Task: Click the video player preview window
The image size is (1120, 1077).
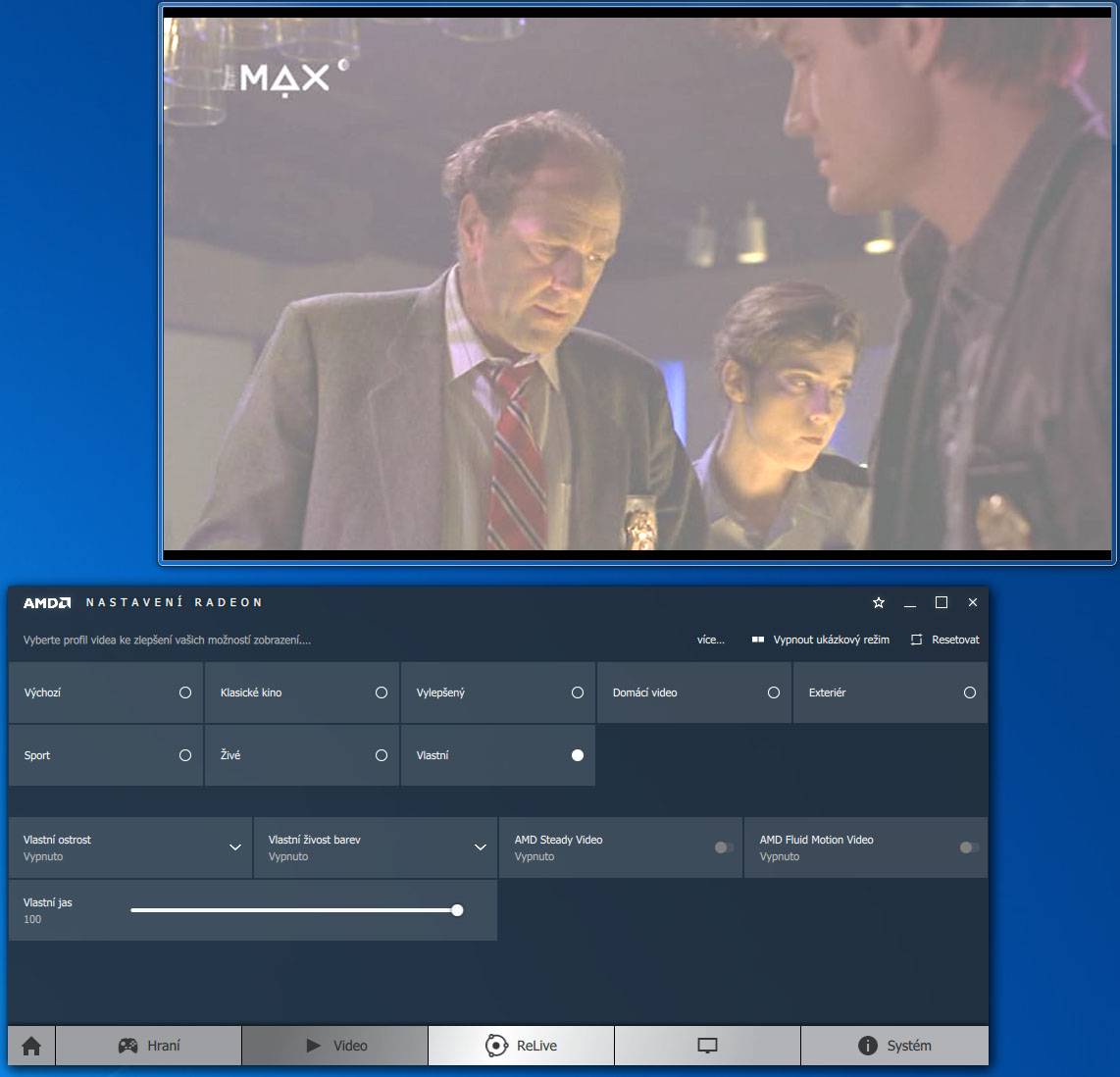Action: [637, 283]
